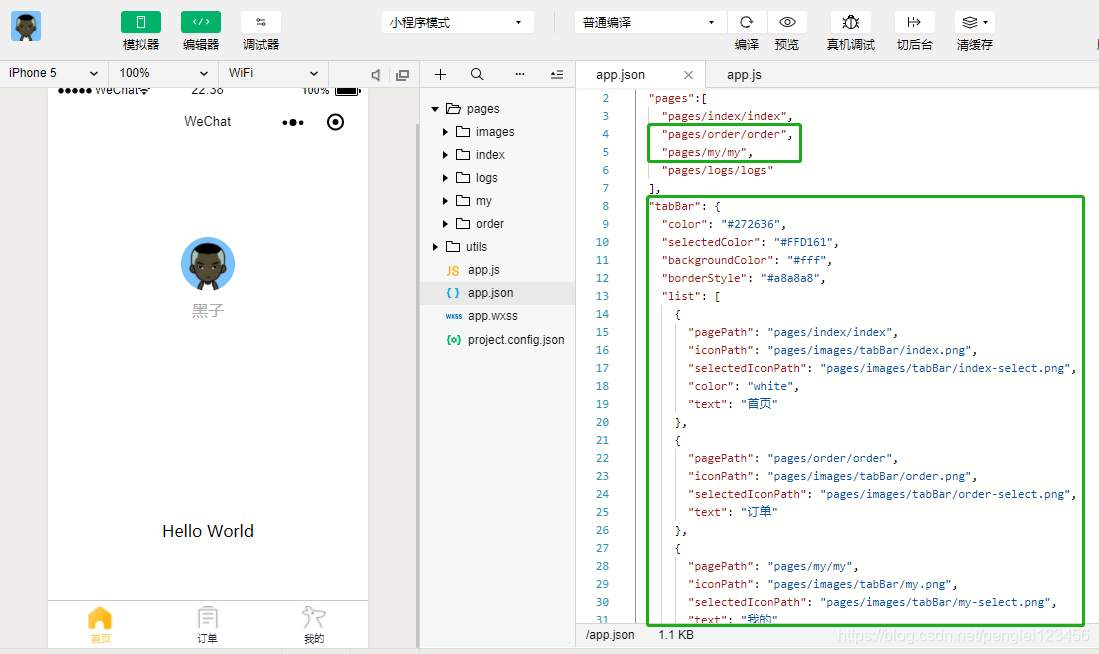The image size is (1099, 654).
Task: Toggle the debugger panel button
Action: (261, 22)
